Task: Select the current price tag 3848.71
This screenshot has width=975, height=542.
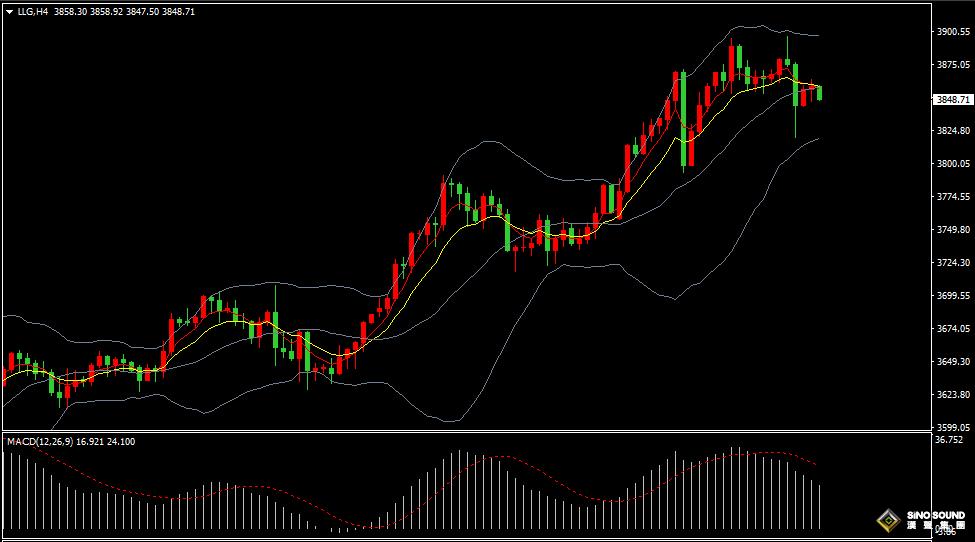Action: pos(953,99)
